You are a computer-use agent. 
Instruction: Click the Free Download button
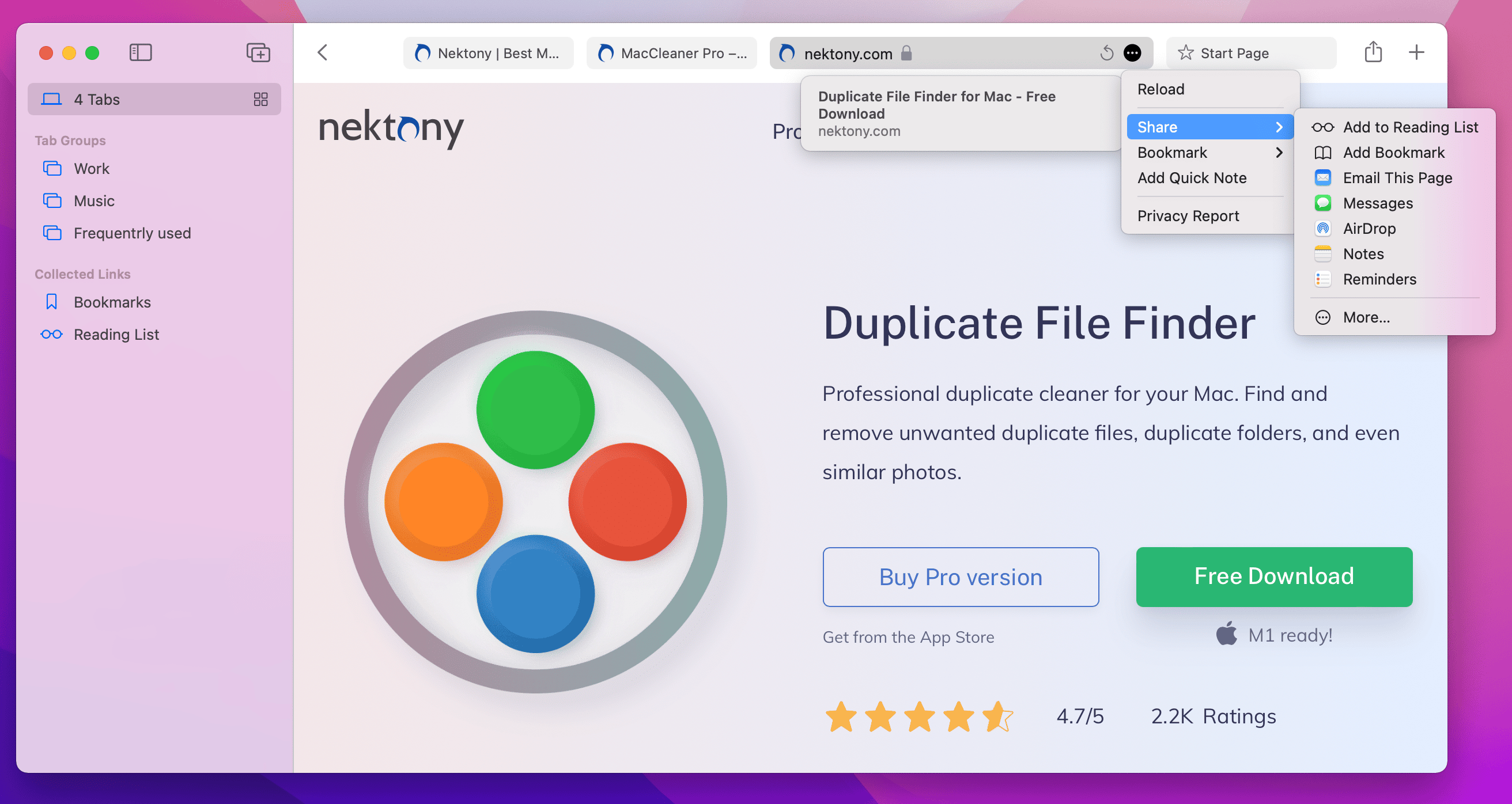(1273, 577)
